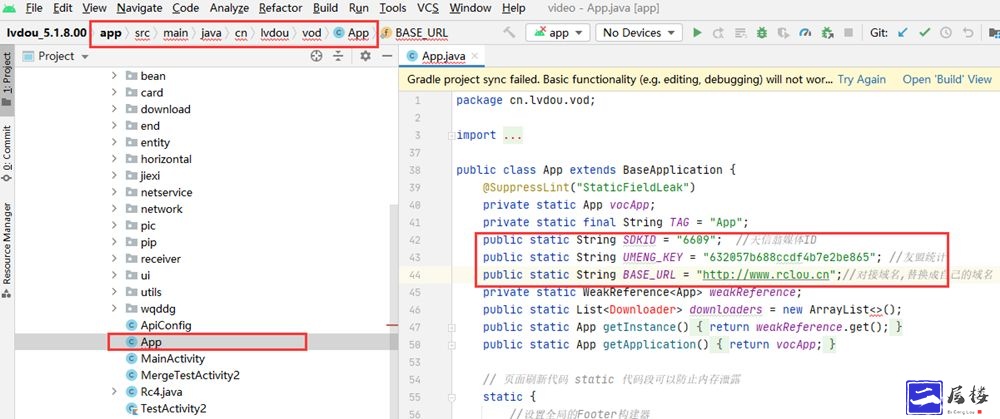The image size is (1000, 419).
Task: Click Try Again for Gradle sync
Action: (862, 80)
